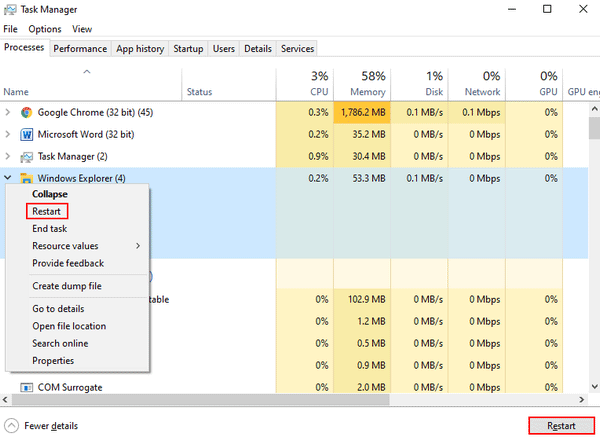The height and width of the screenshot is (441, 600).
Task: Open the File menu
Action: coord(10,29)
